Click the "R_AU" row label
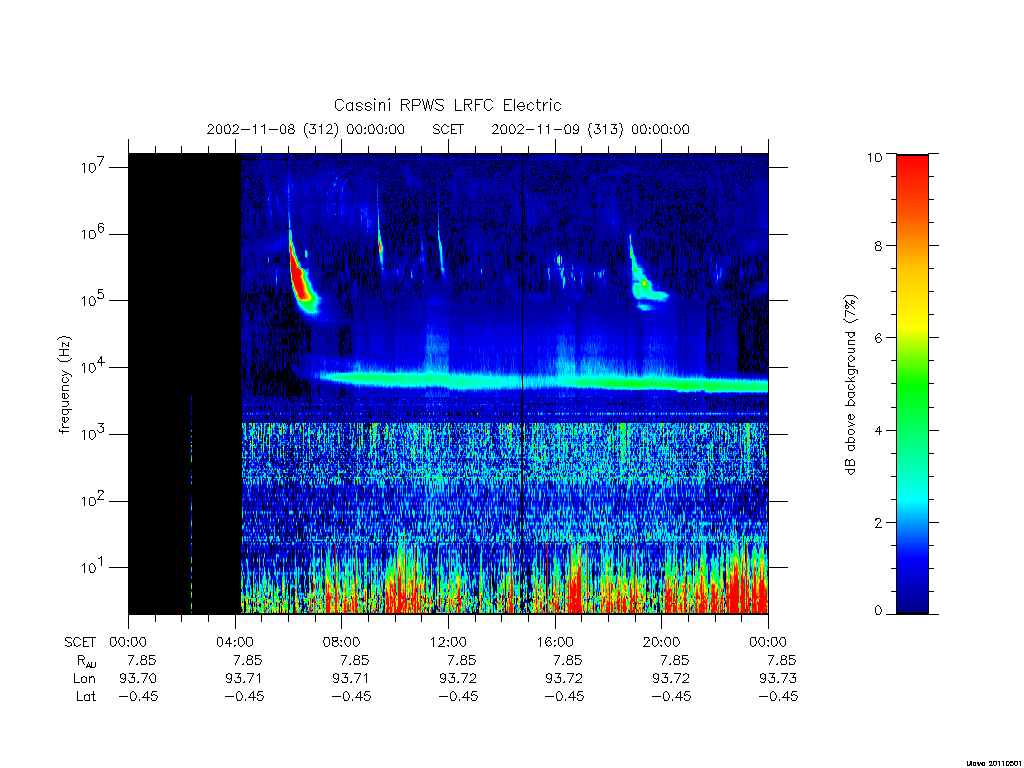 coord(85,661)
